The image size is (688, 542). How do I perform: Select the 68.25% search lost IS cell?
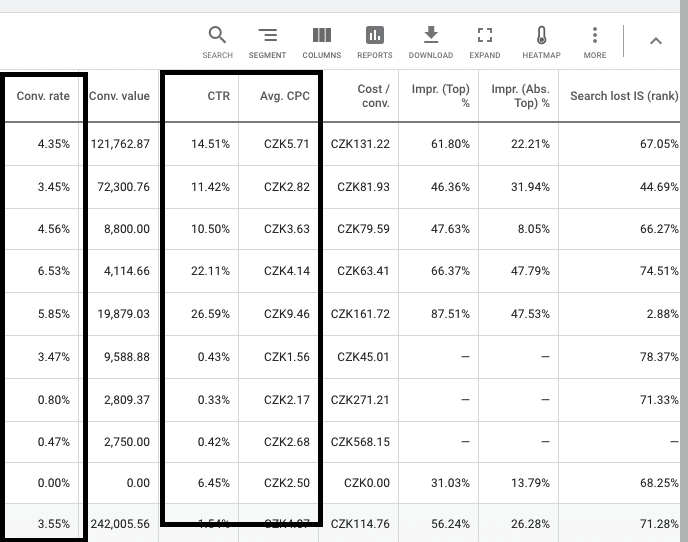point(659,483)
